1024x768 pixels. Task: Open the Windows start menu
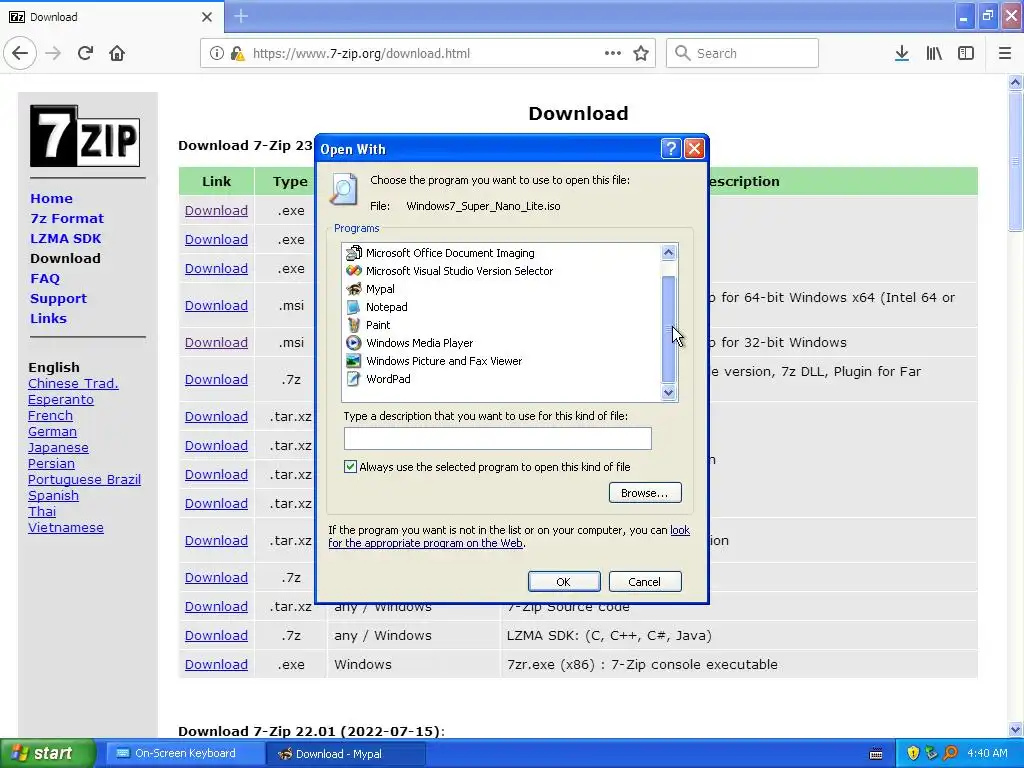[x=47, y=753]
